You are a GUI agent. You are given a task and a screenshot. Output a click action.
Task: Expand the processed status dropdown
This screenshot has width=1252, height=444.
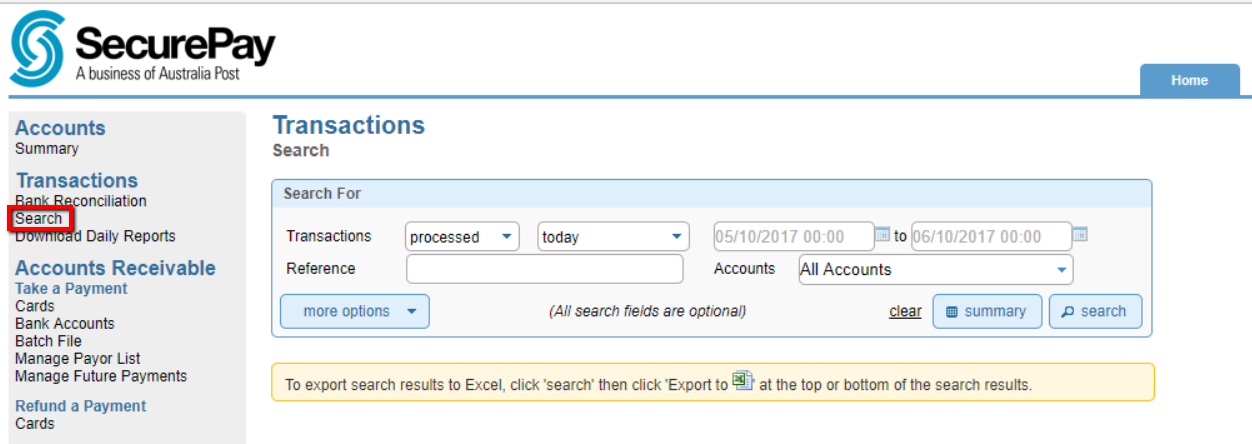pyautogui.click(x=463, y=237)
